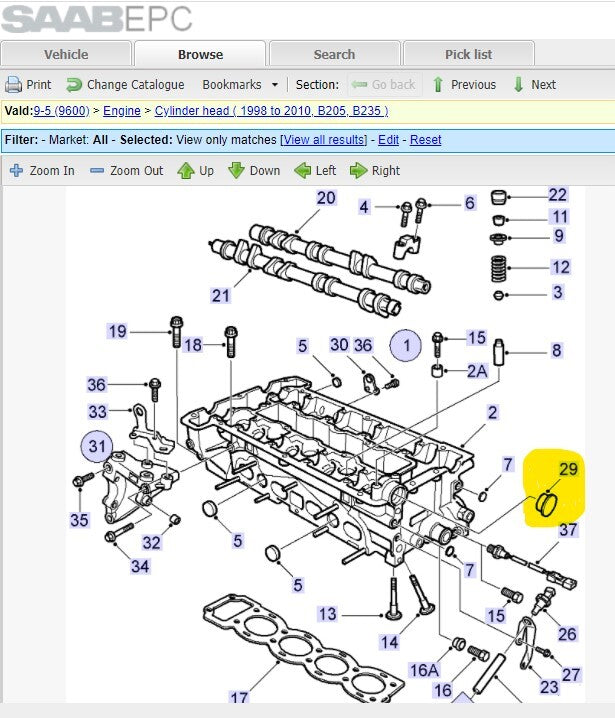
Task: Click the Print printer icon
Action: 13,85
